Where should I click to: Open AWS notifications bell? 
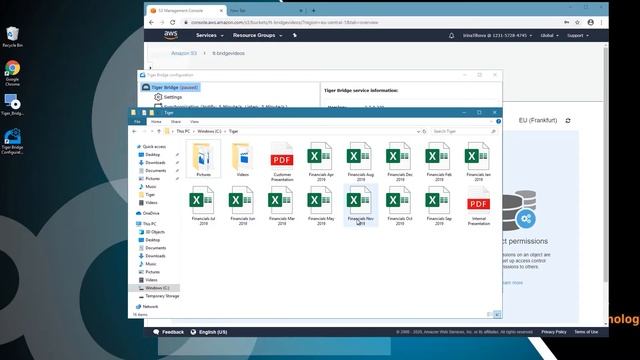pos(451,36)
